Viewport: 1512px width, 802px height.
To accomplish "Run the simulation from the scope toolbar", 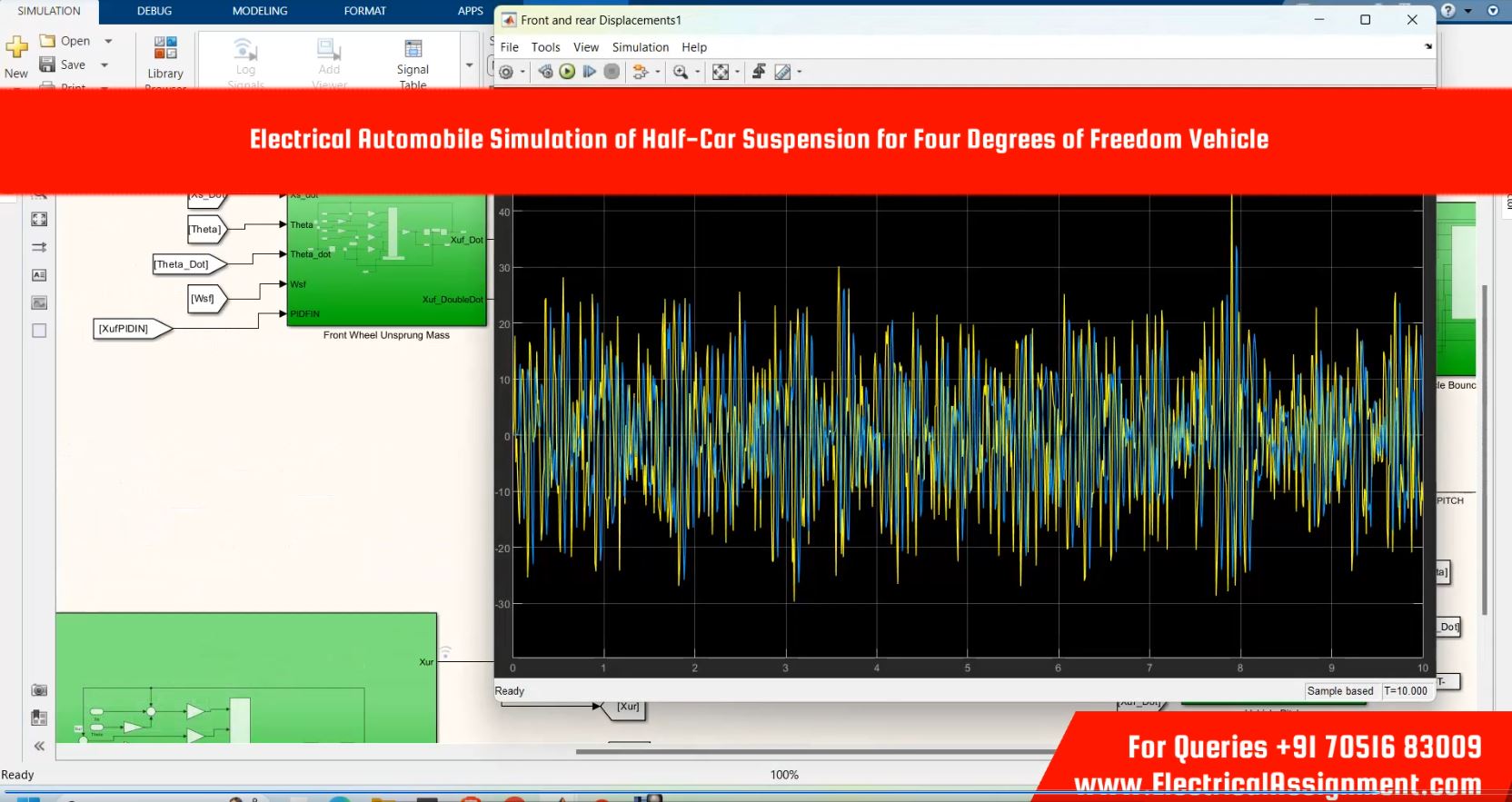I will [x=567, y=72].
